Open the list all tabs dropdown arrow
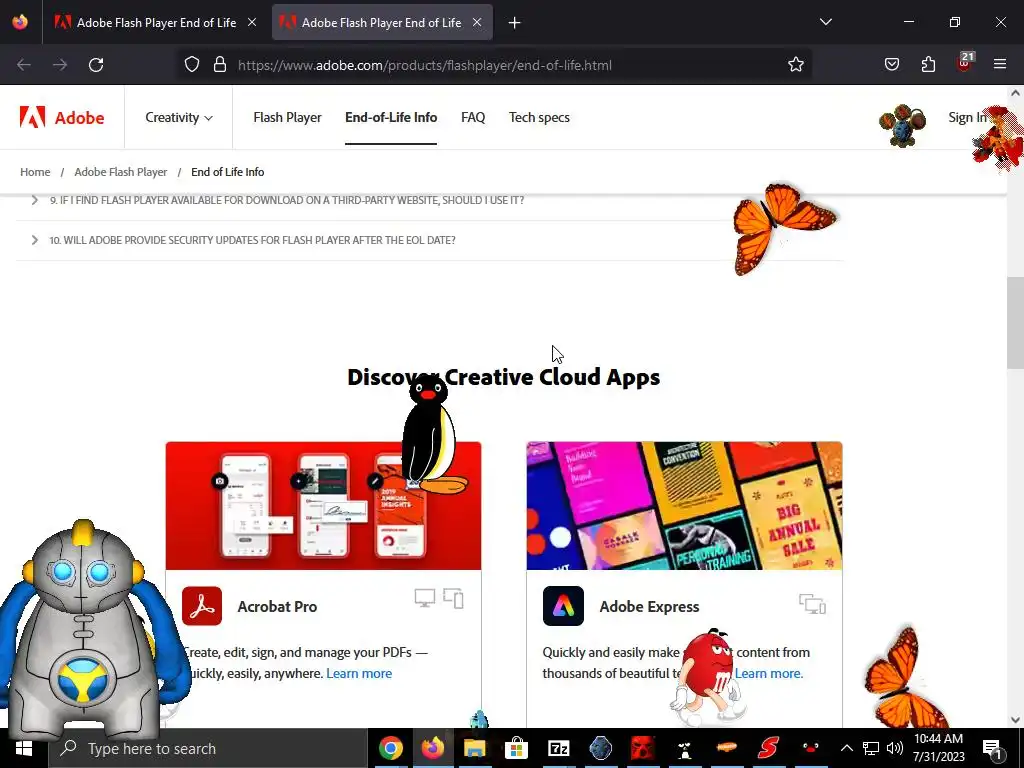Screen dimensions: 1024x768 pyautogui.click(x=825, y=22)
